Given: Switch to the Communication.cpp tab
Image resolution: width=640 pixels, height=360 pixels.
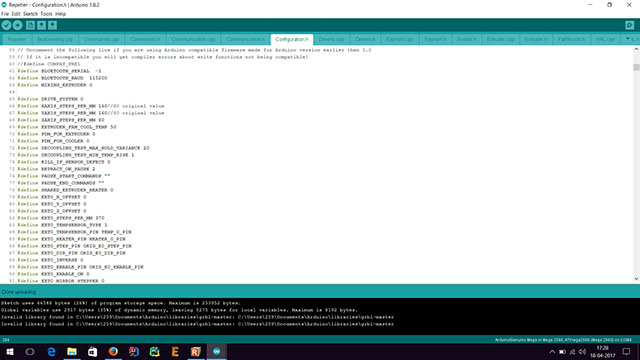Looking at the screenshot, I should pos(193,40).
